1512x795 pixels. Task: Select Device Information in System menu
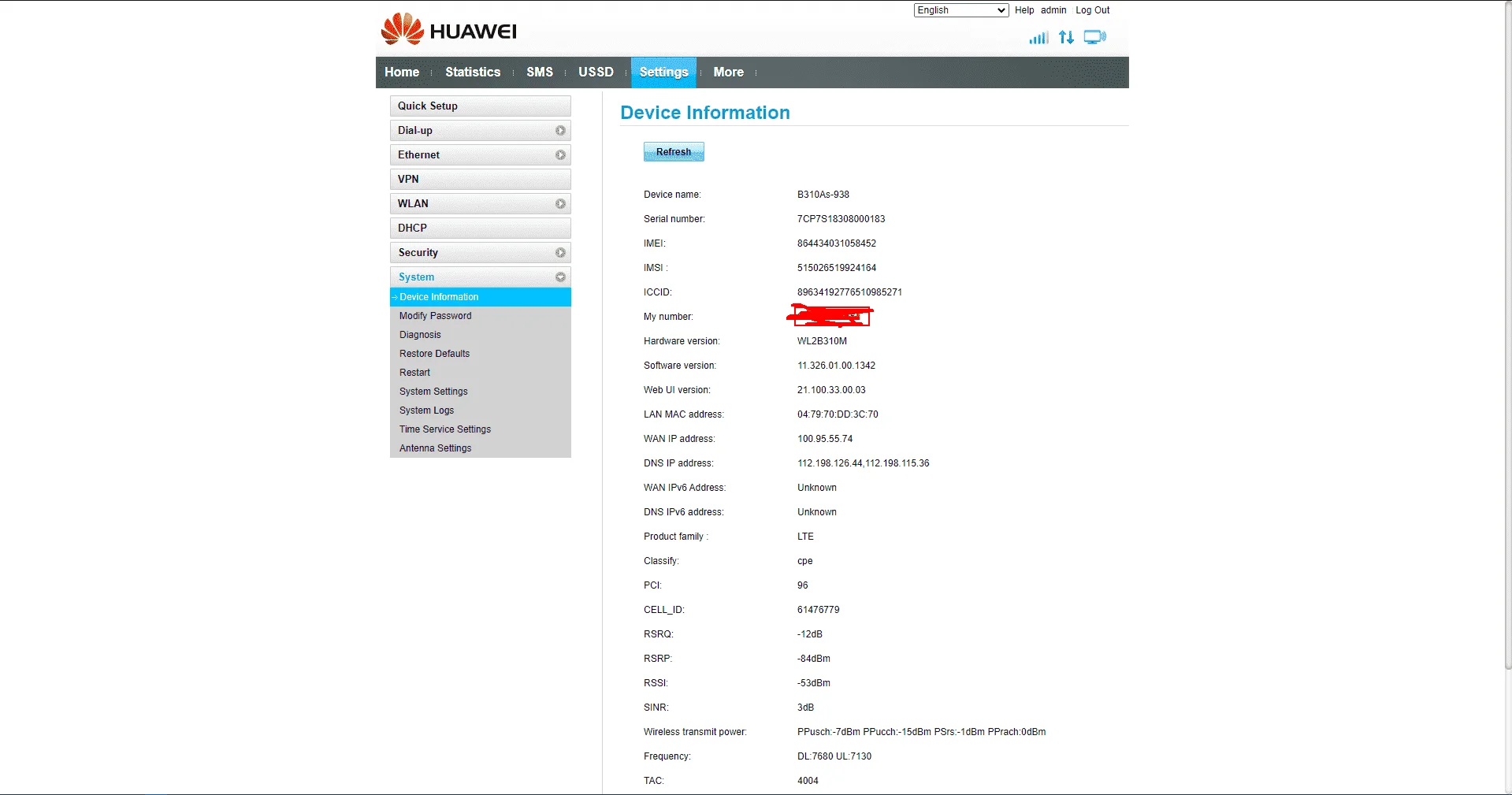click(x=480, y=297)
